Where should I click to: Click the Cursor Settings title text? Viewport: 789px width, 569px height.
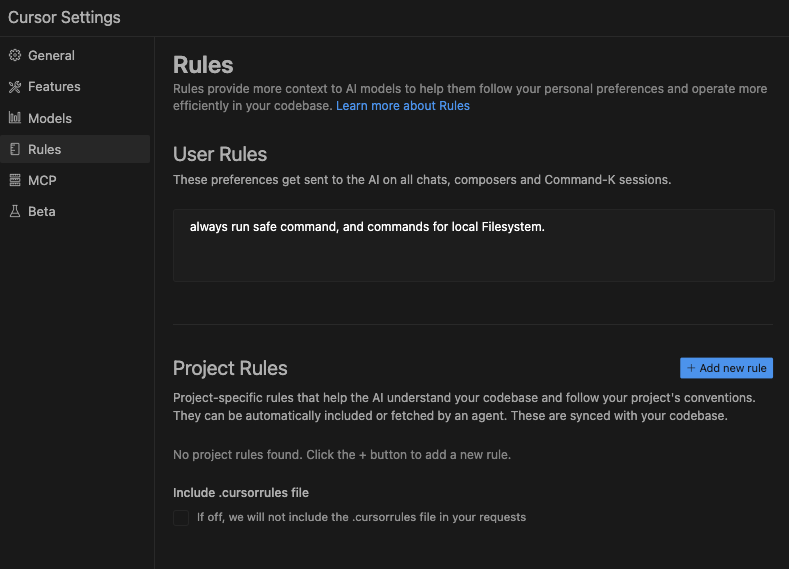(x=64, y=18)
